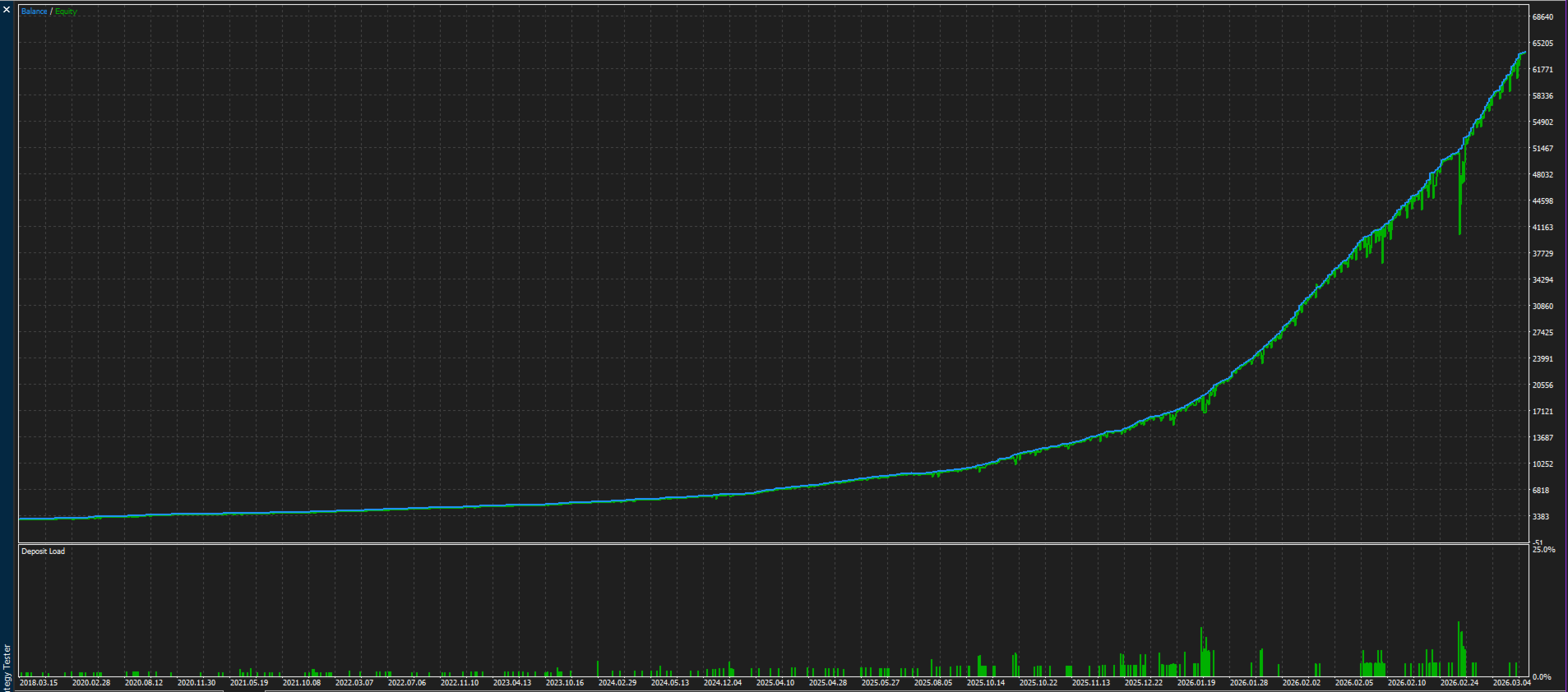Click the 2024.05.13 date on the time axis
This screenshot has width=1568, height=692.
[x=670, y=683]
